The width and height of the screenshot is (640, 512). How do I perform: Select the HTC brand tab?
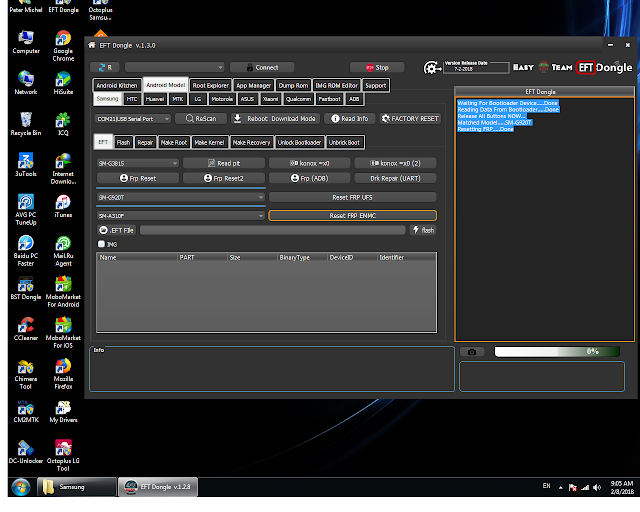(132, 99)
